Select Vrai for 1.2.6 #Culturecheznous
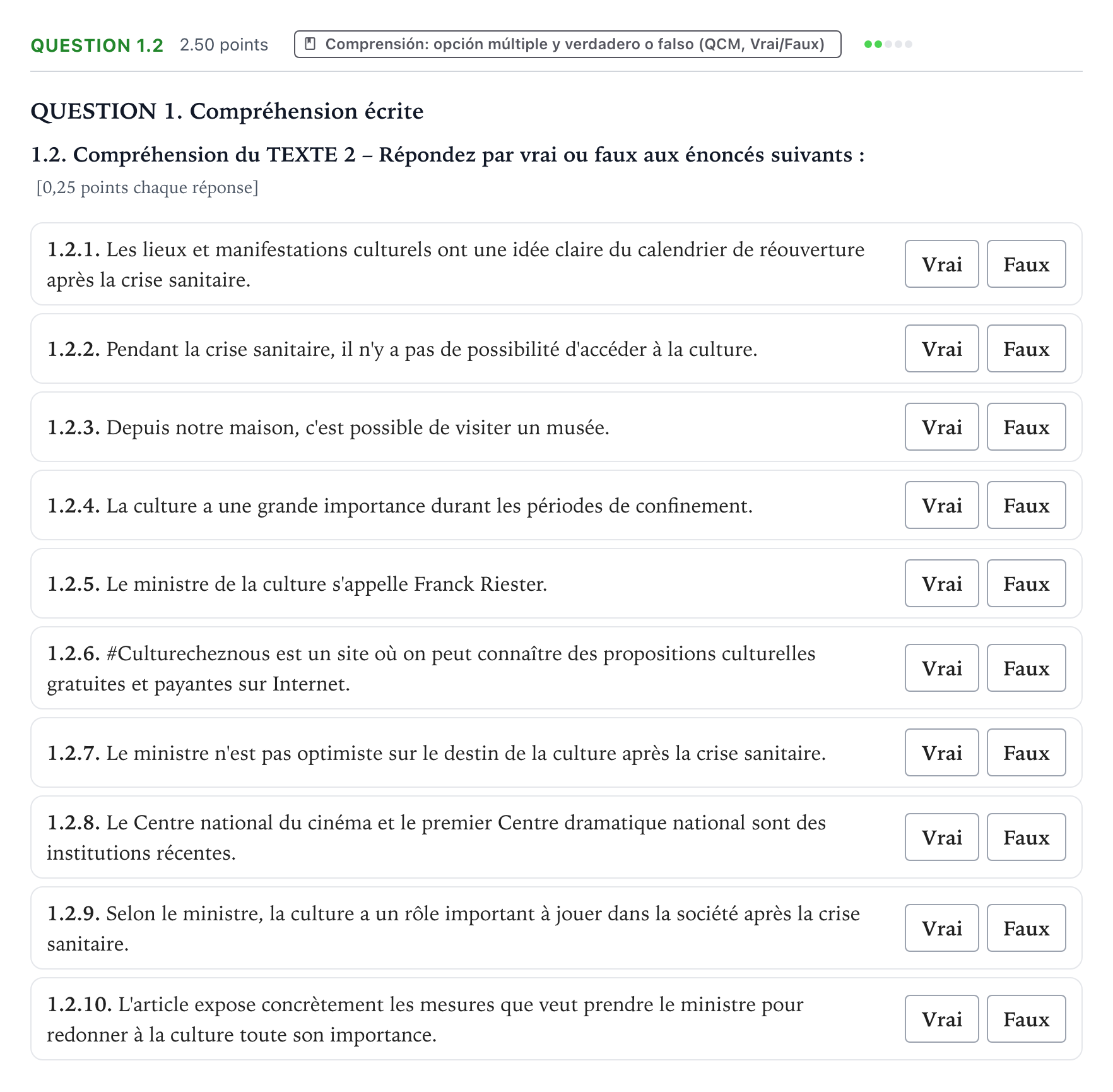 click(941, 668)
